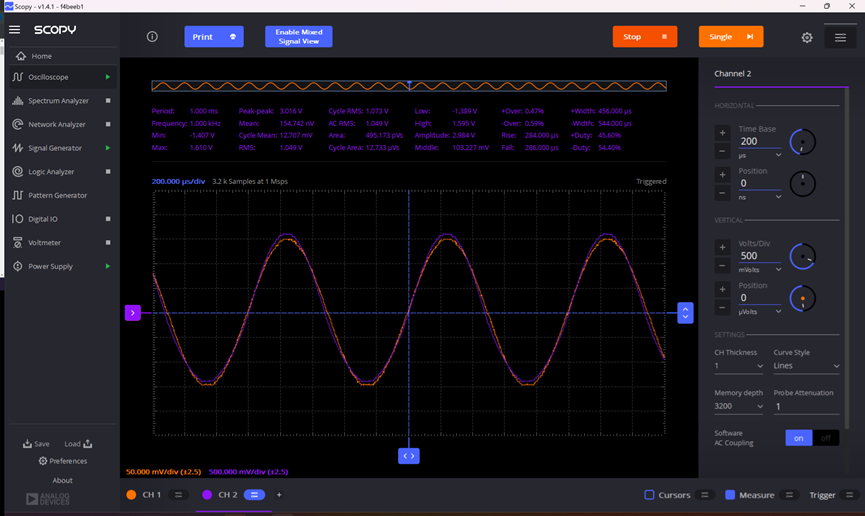Screen dimensions: 865x516
Task: Open oscilloscope settings gear icon
Action: (x=807, y=37)
